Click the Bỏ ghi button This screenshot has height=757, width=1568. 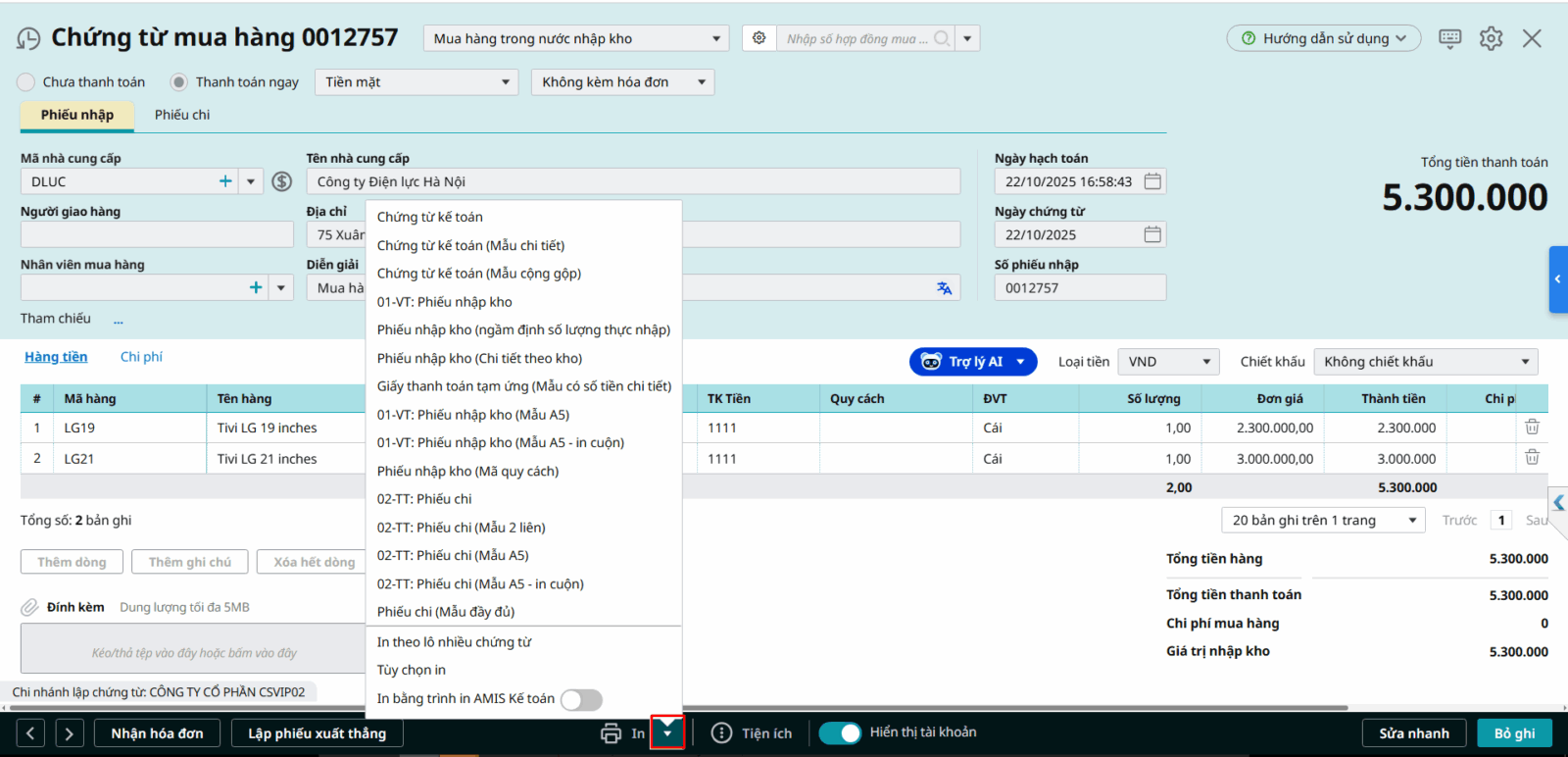1514,733
